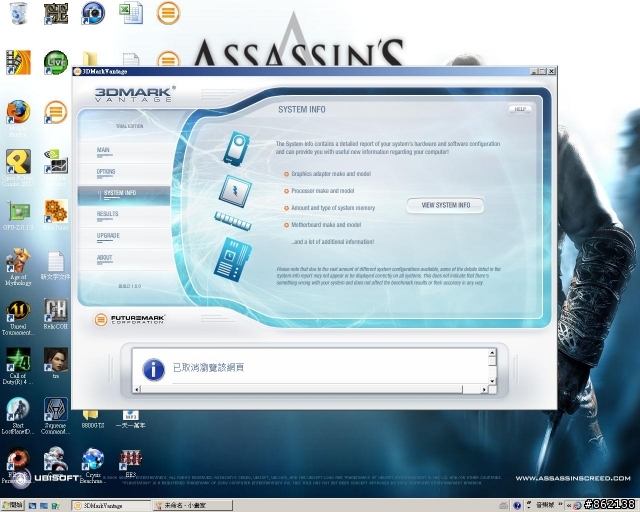The width and height of the screenshot is (640, 512).
Task: Click the message box scroll up arrow
Action: coord(492,352)
